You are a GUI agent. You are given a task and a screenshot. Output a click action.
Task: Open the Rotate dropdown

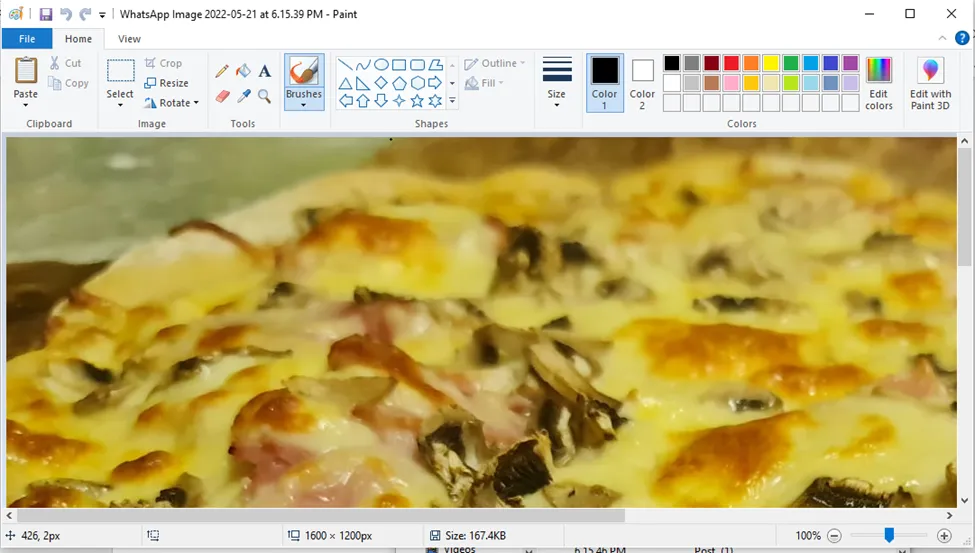[x=172, y=103]
